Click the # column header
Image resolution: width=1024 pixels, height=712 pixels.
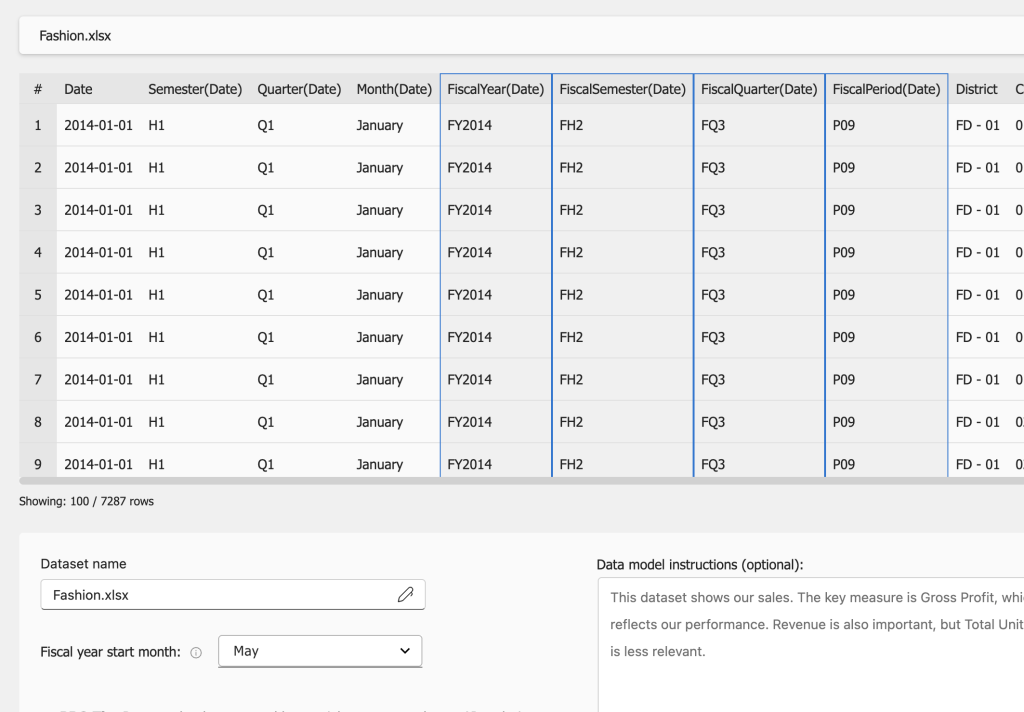(x=38, y=89)
